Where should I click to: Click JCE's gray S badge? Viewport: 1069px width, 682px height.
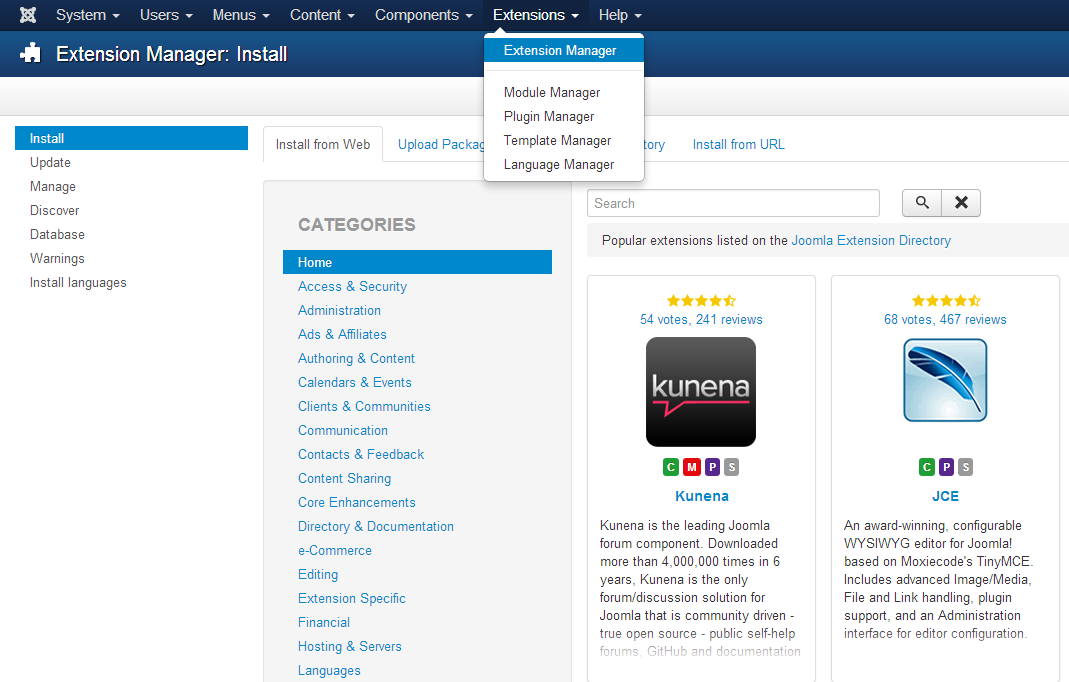(965, 467)
